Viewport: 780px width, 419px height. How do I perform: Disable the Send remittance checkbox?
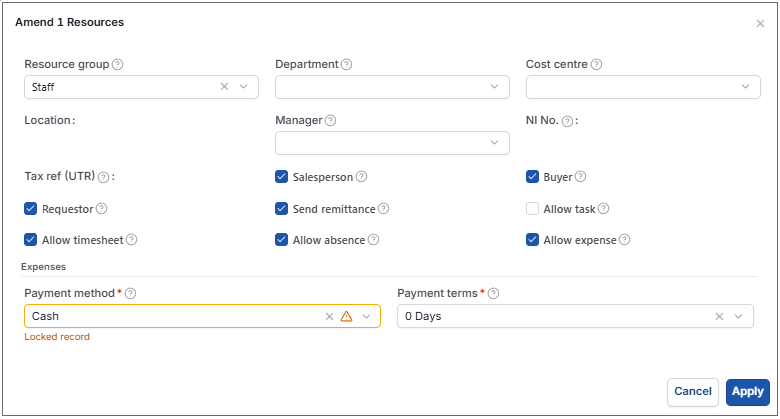click(282, 209)
